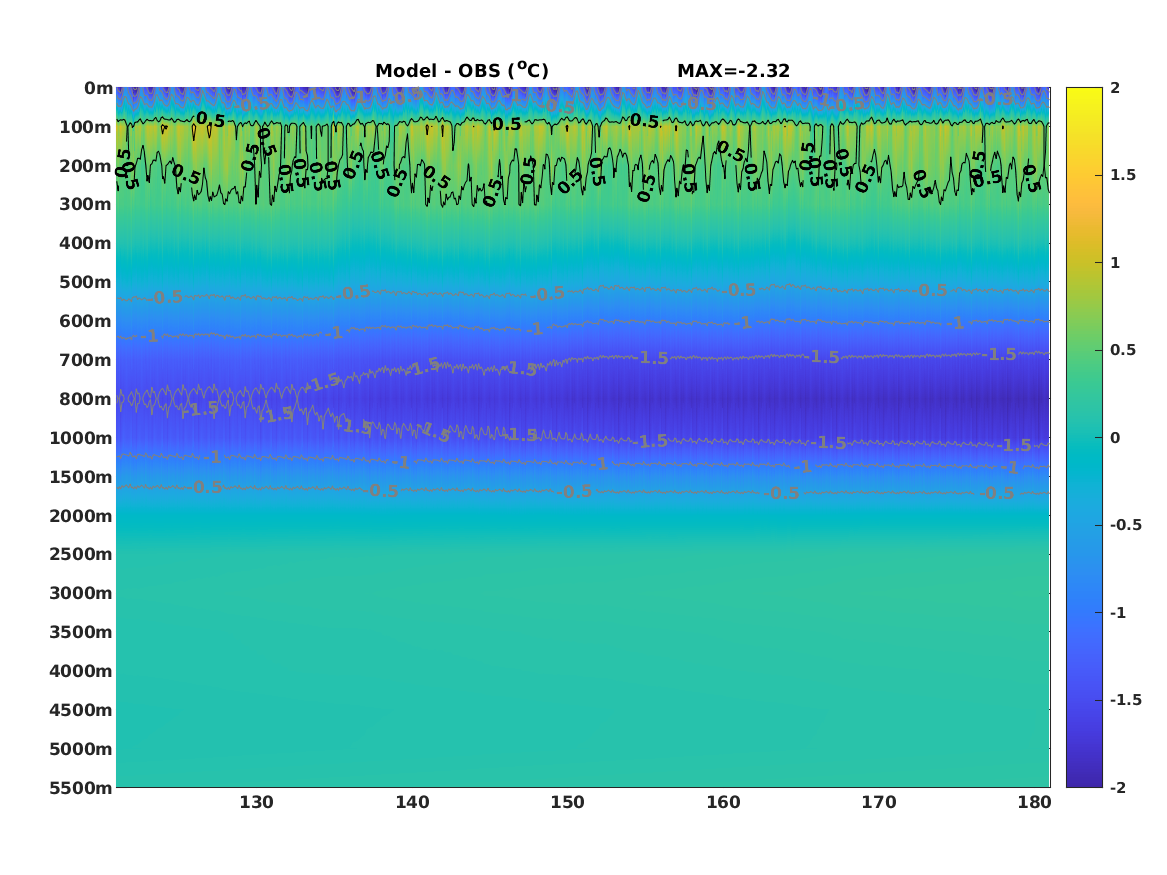Click the 'Model - OBS (°C)' plot title

(461, 71)
